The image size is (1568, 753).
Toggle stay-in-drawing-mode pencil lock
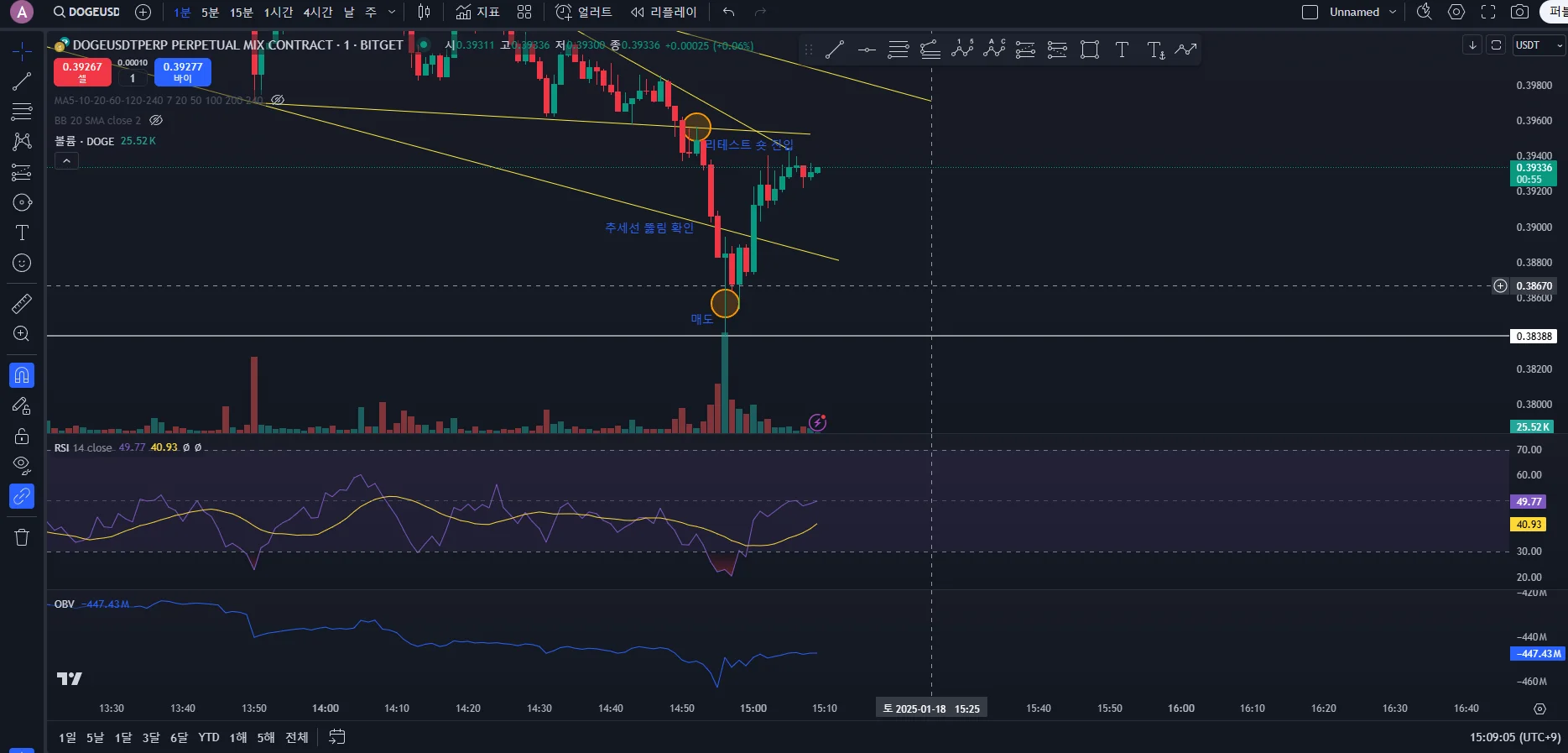tap(22, 406)
